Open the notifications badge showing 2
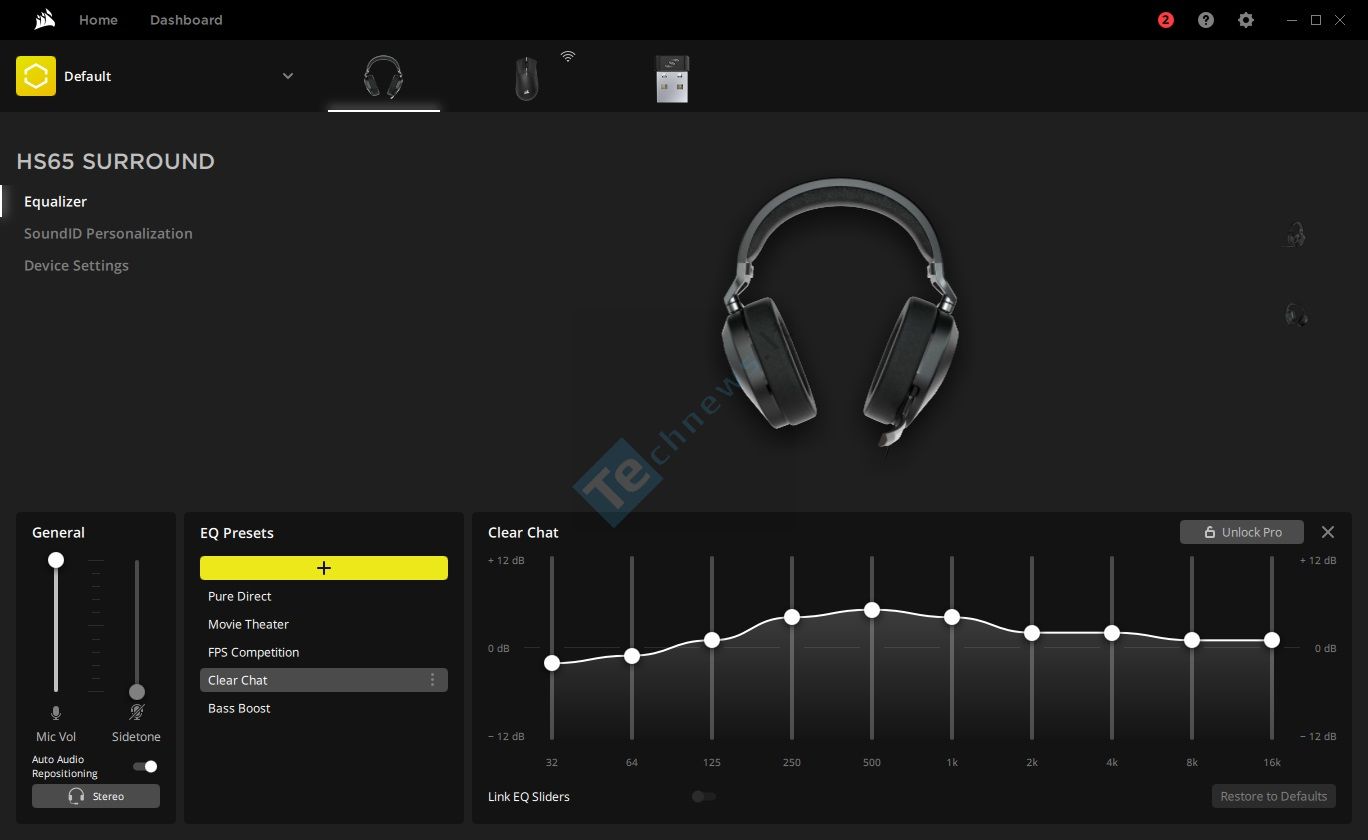The height and width of the screenshot is (840, 1368). pyautogui.click(x=1166, y=20)
